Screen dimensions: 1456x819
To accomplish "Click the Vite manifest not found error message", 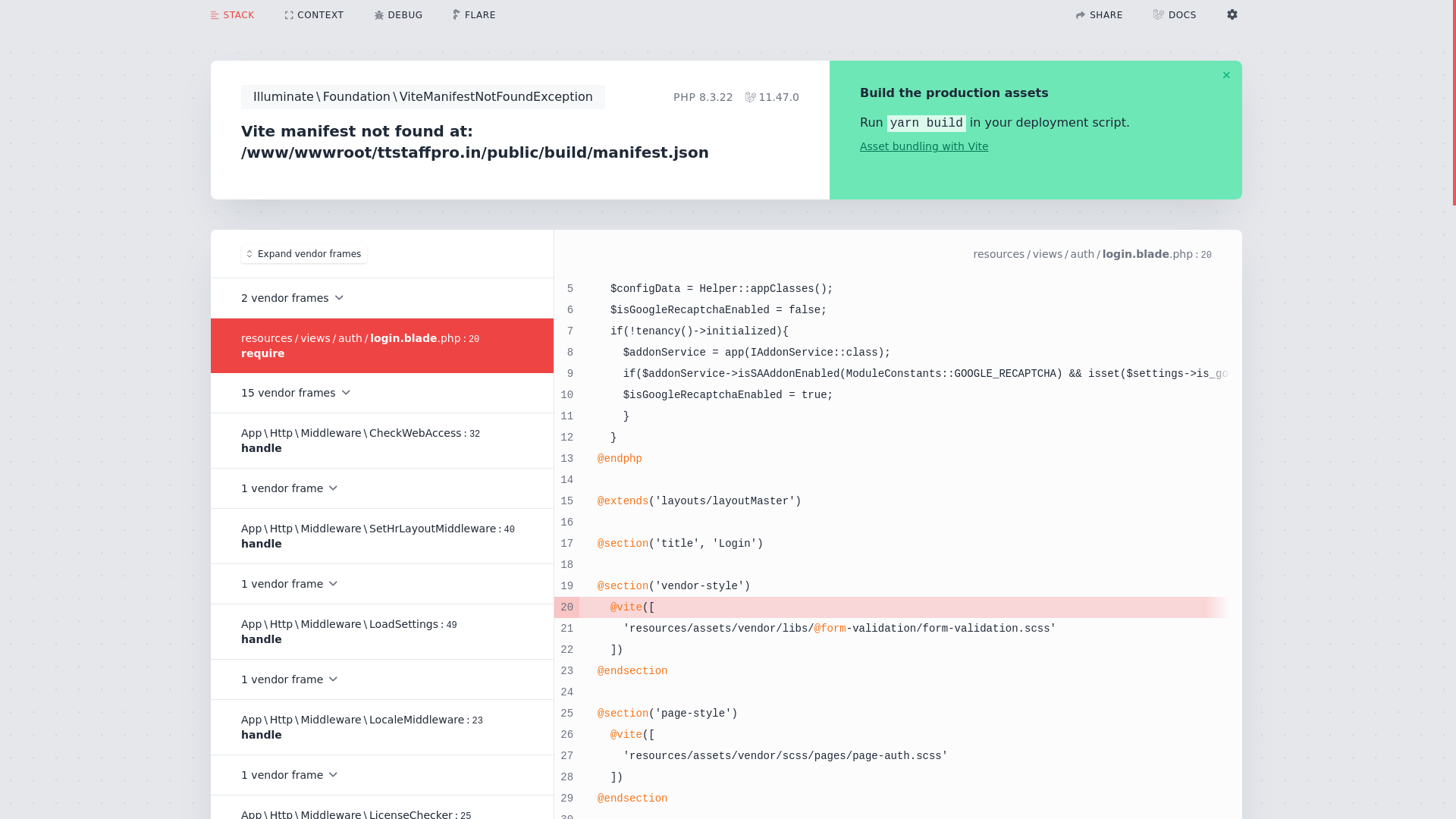I will click(x=475, y=142).
